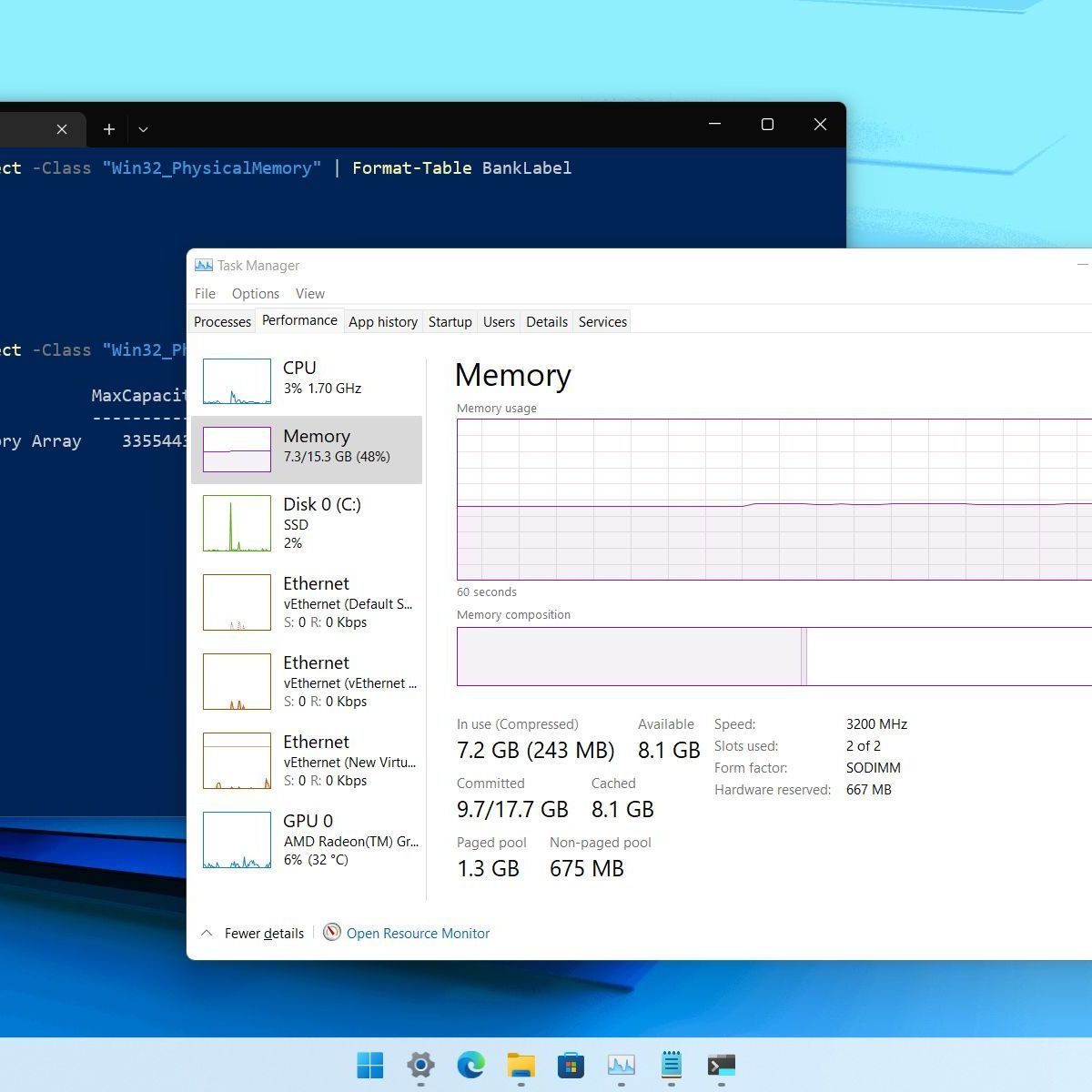The width and height of the screenshot is (1092, 1092).
Task: Select the Disk 0 (C:) graph icon
Action: (237, 523)
